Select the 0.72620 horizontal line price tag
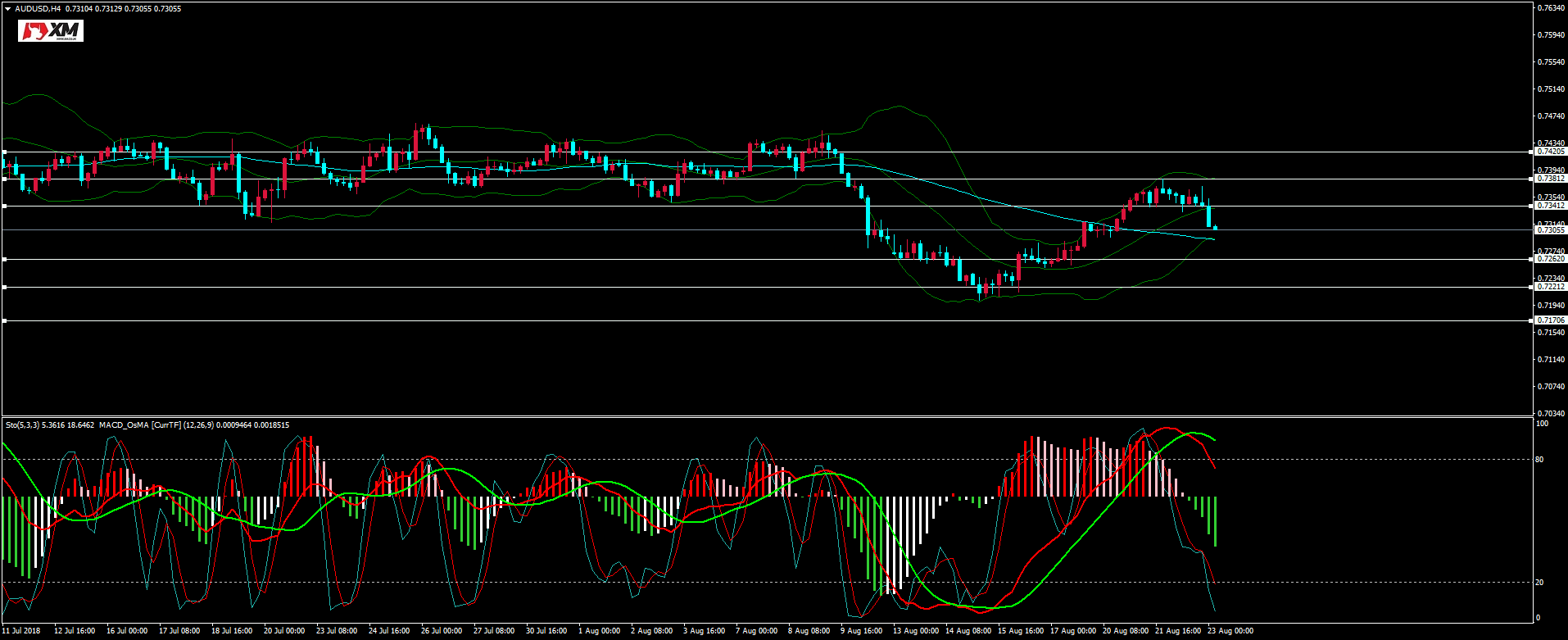1568x640 pixels. [x=1551, y=259]
